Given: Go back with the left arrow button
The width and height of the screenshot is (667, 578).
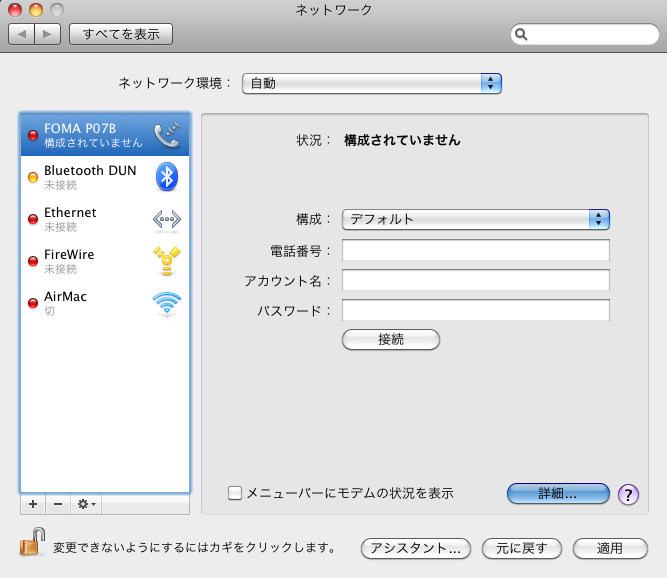Looking at the screenshot, I should click(22, 34).
